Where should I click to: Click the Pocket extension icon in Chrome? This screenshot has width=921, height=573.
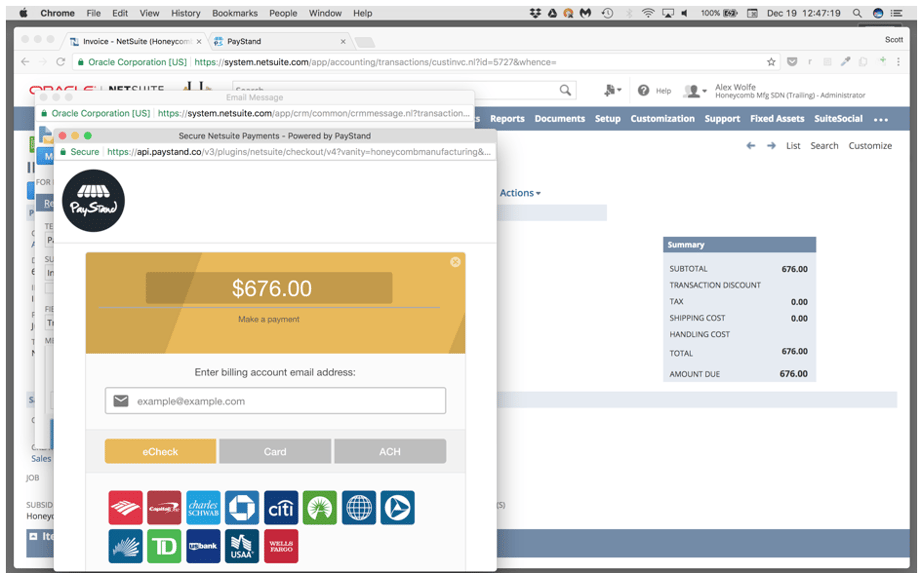click(x=792, y=62)
